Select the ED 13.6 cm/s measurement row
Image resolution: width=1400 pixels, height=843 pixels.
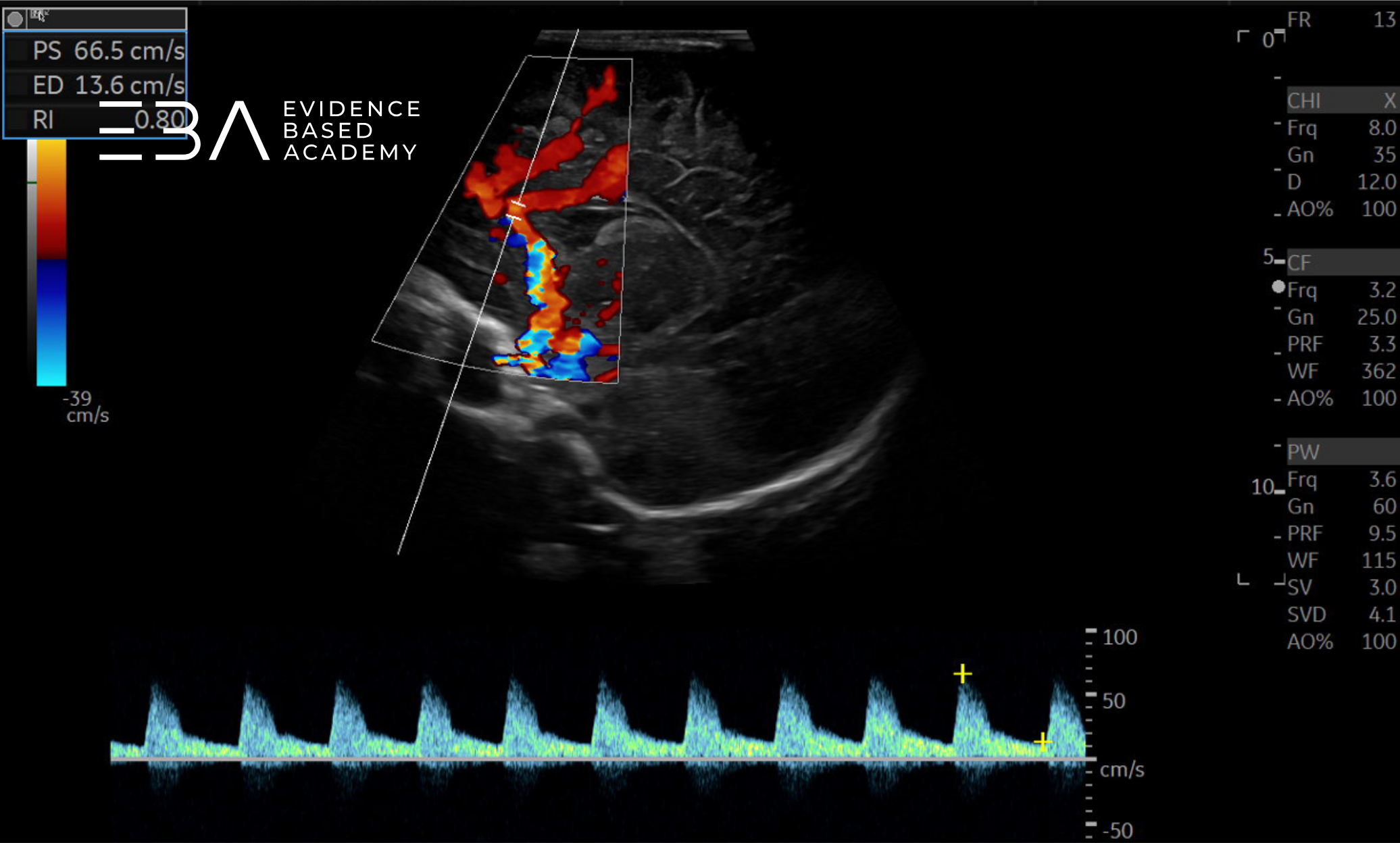pyautogui.click(x=95, y=85)
